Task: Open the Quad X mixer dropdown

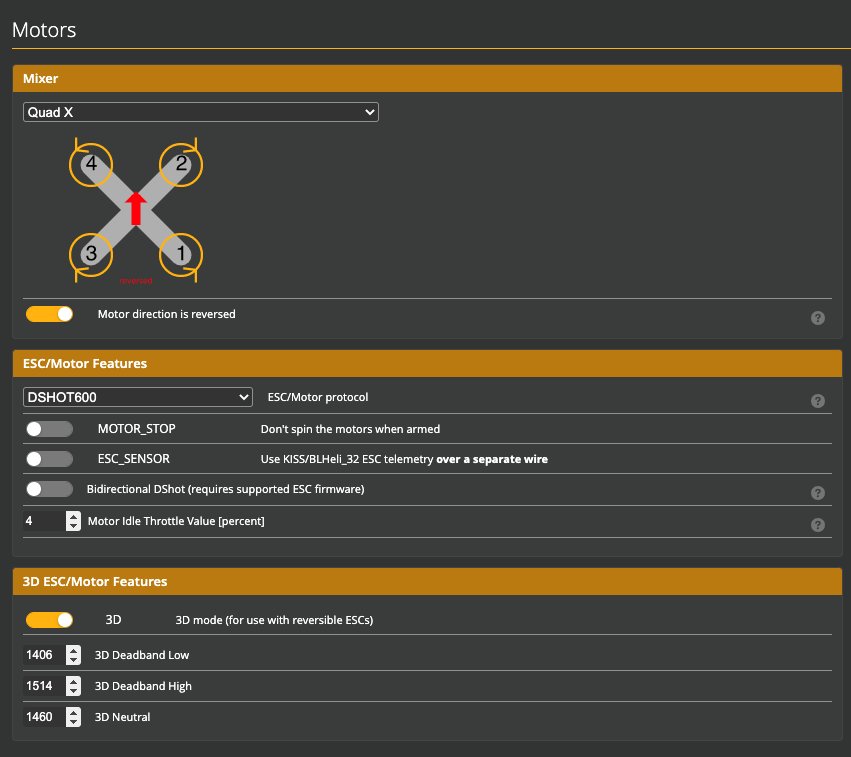Action: tap(201, 113)
